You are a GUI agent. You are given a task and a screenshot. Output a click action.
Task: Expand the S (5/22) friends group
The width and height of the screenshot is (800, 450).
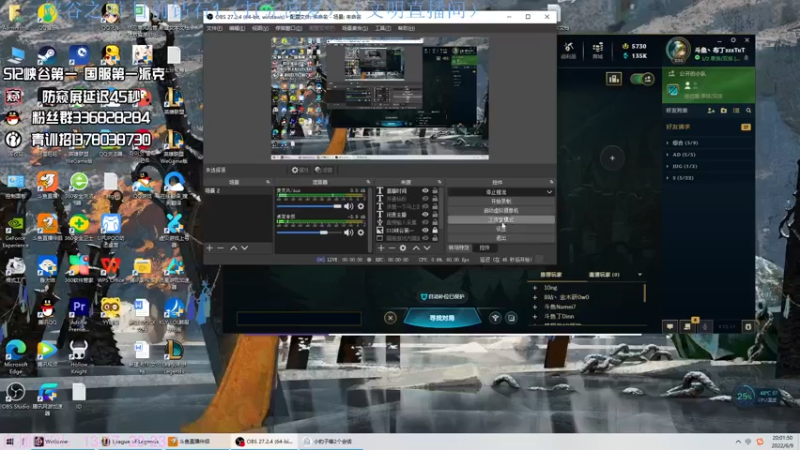[681, 178]
